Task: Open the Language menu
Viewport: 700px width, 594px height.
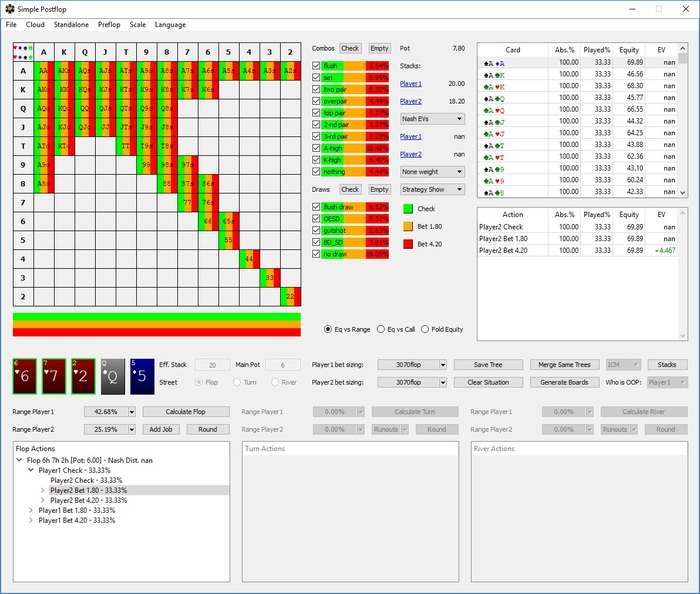Action: click(x=170, y=25)
